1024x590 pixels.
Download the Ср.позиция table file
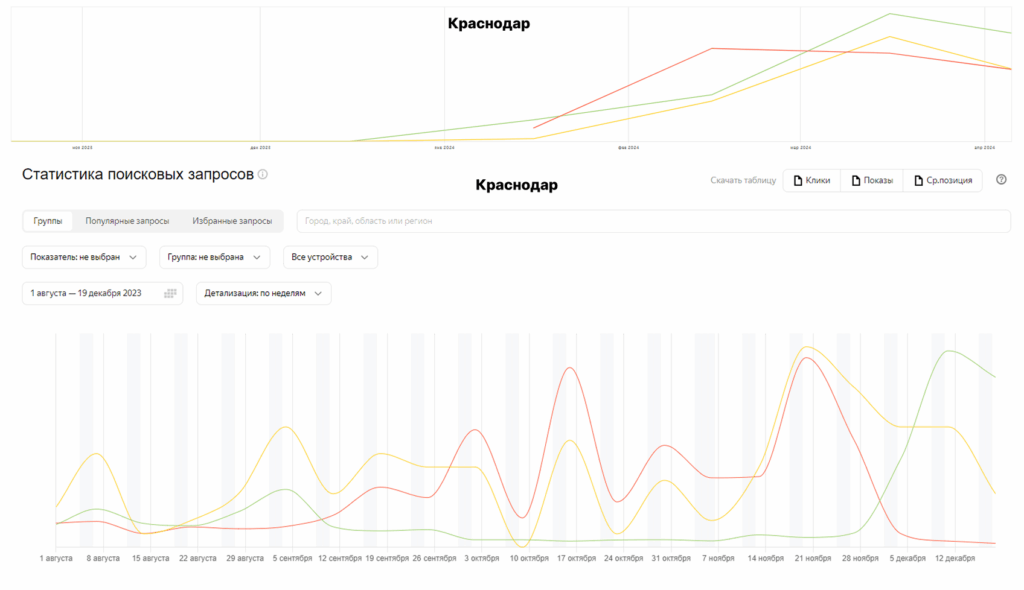942,180
